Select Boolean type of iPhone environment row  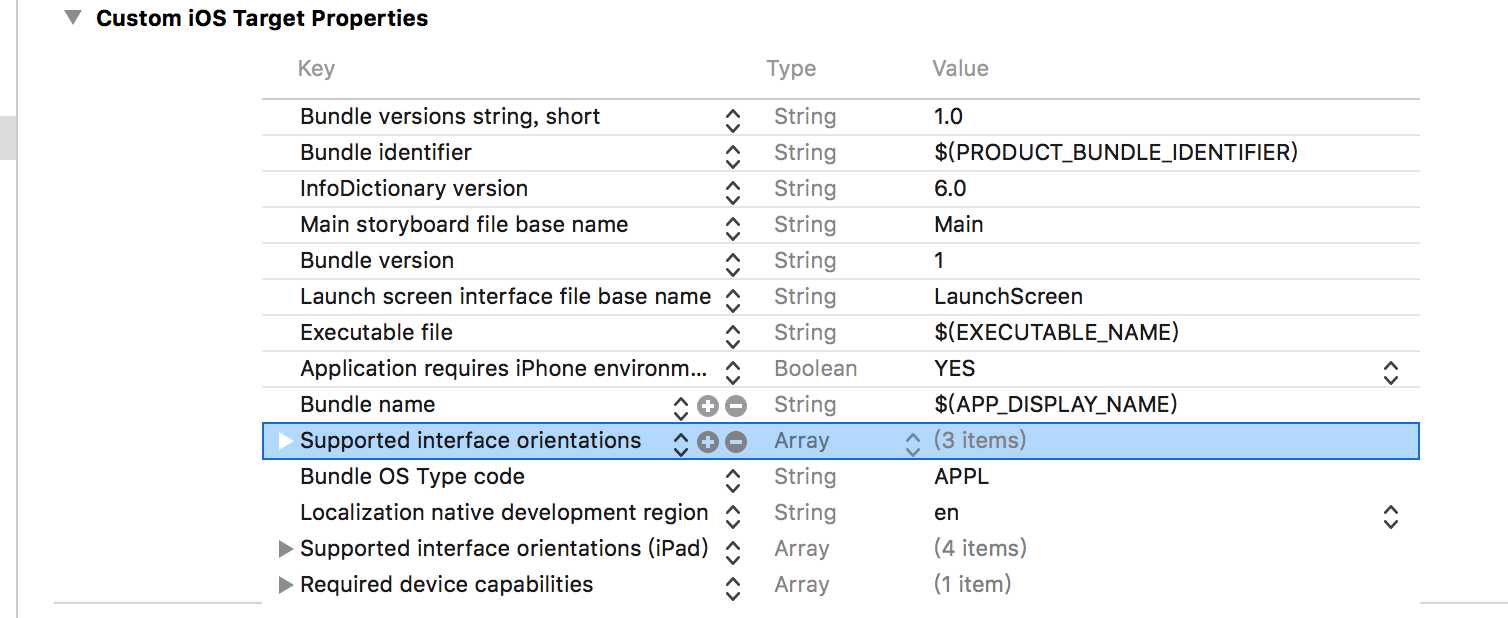pyautogui.click(x=815, y=369)
